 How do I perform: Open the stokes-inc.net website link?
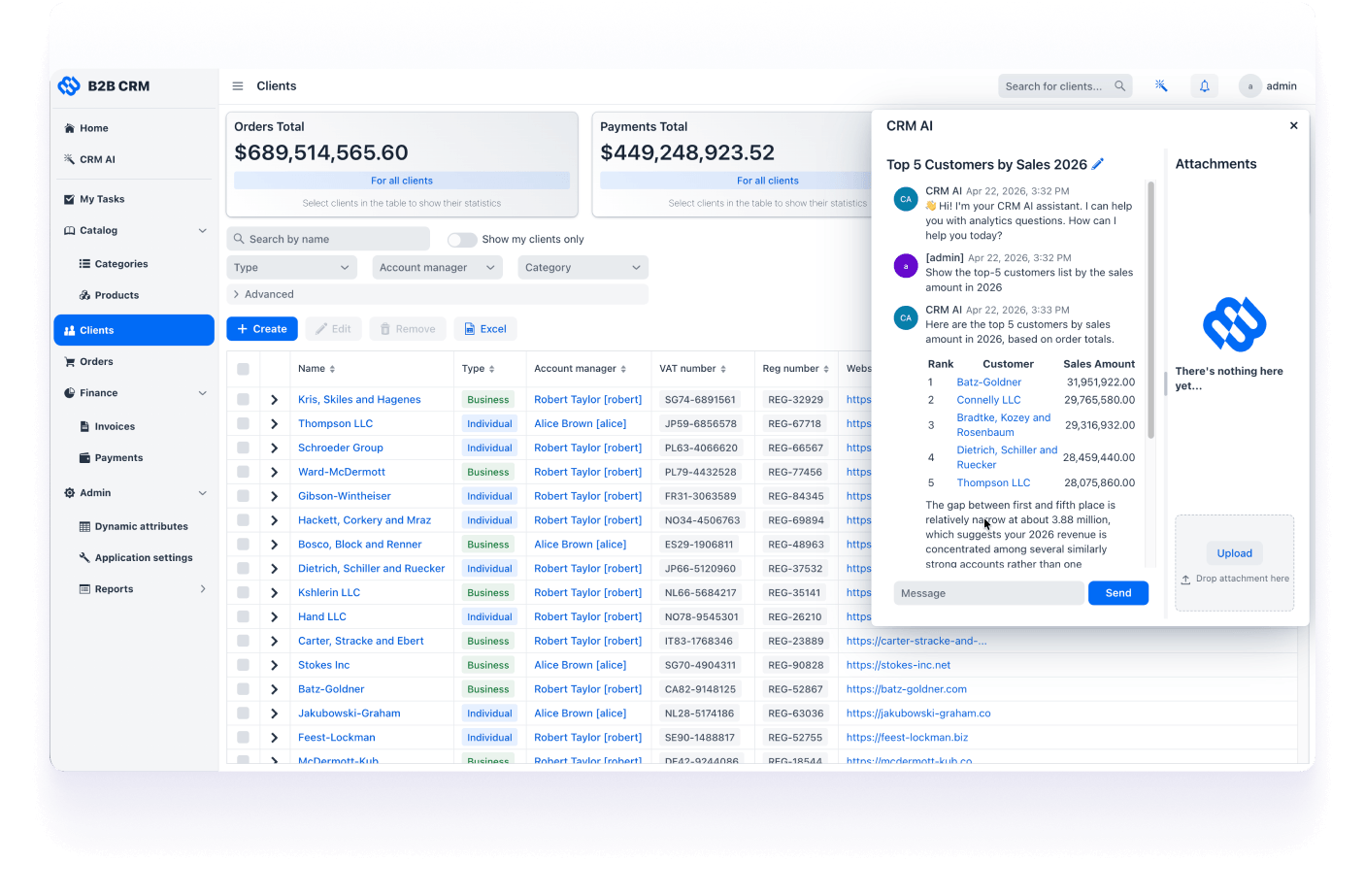pos(898,665)
